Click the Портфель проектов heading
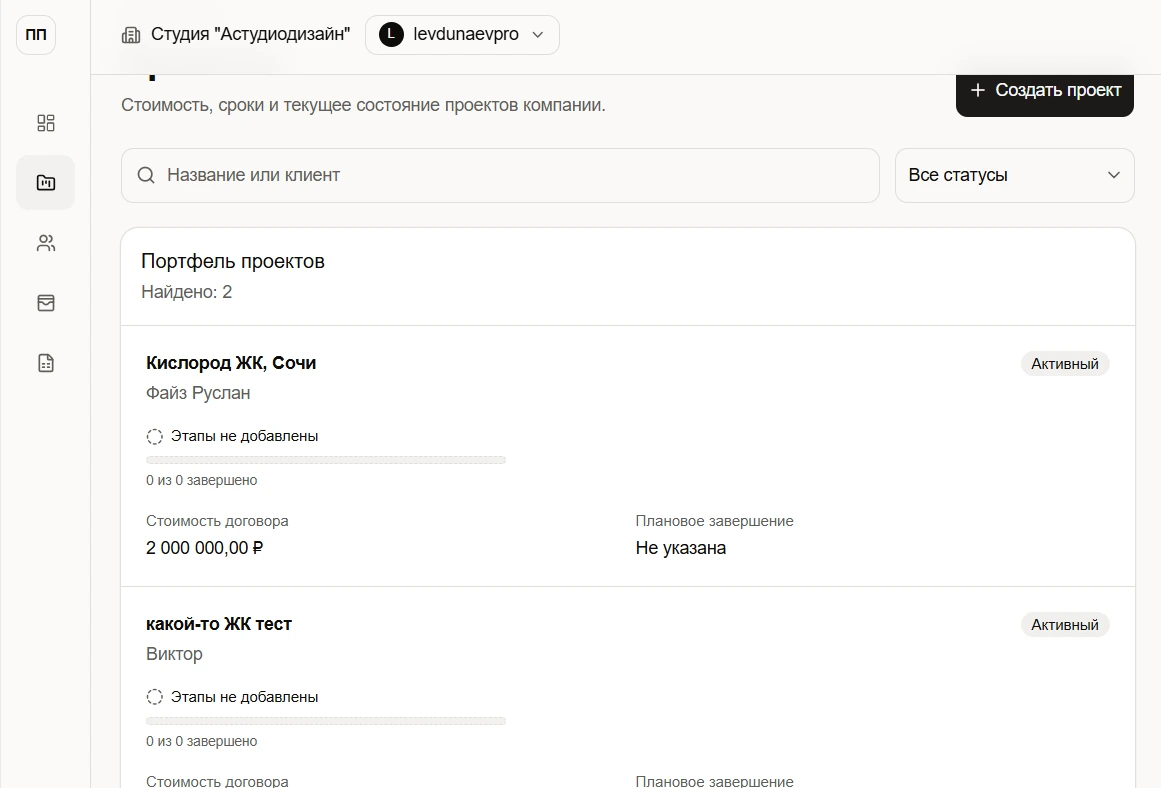 pos(232,261)
